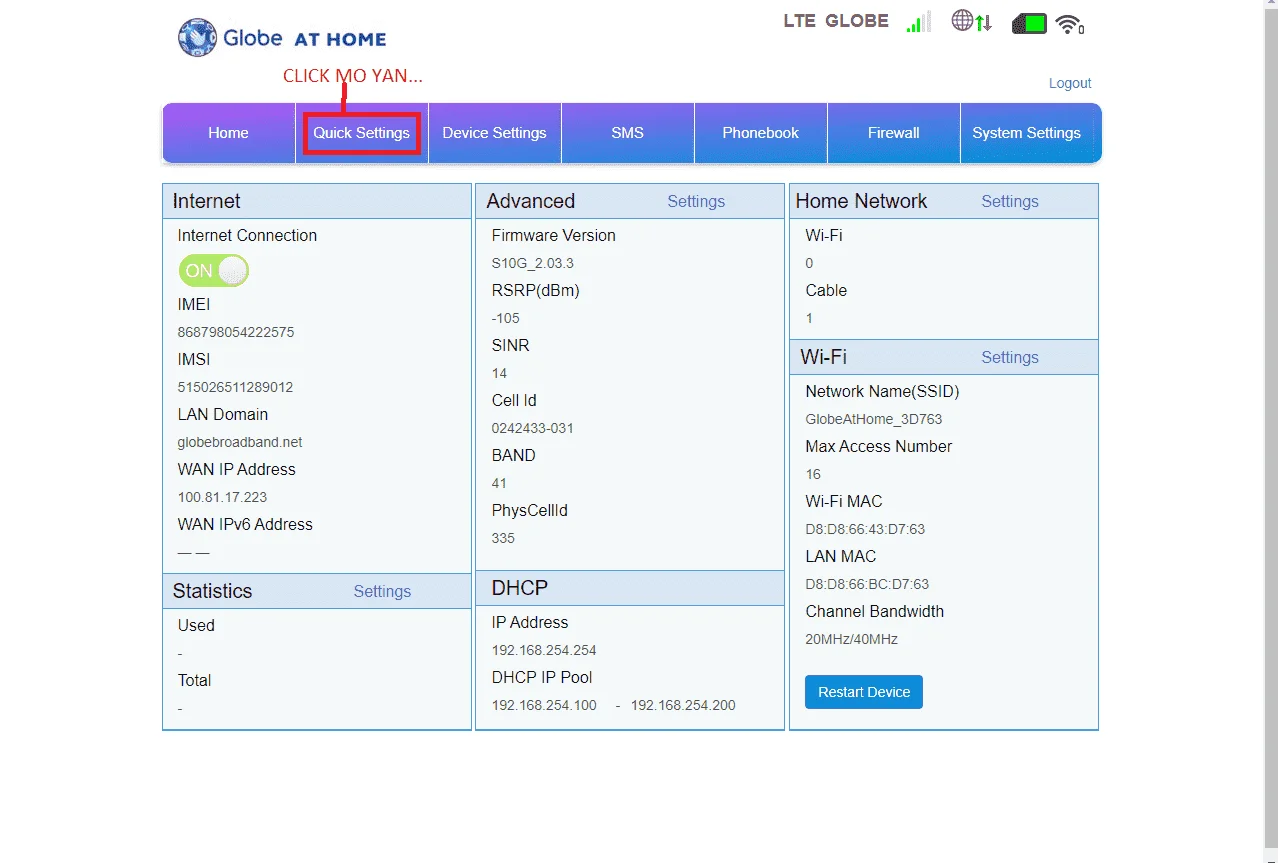Open the Home tab
Viewport: 1278px width, 863px height.
coord(228,133)
